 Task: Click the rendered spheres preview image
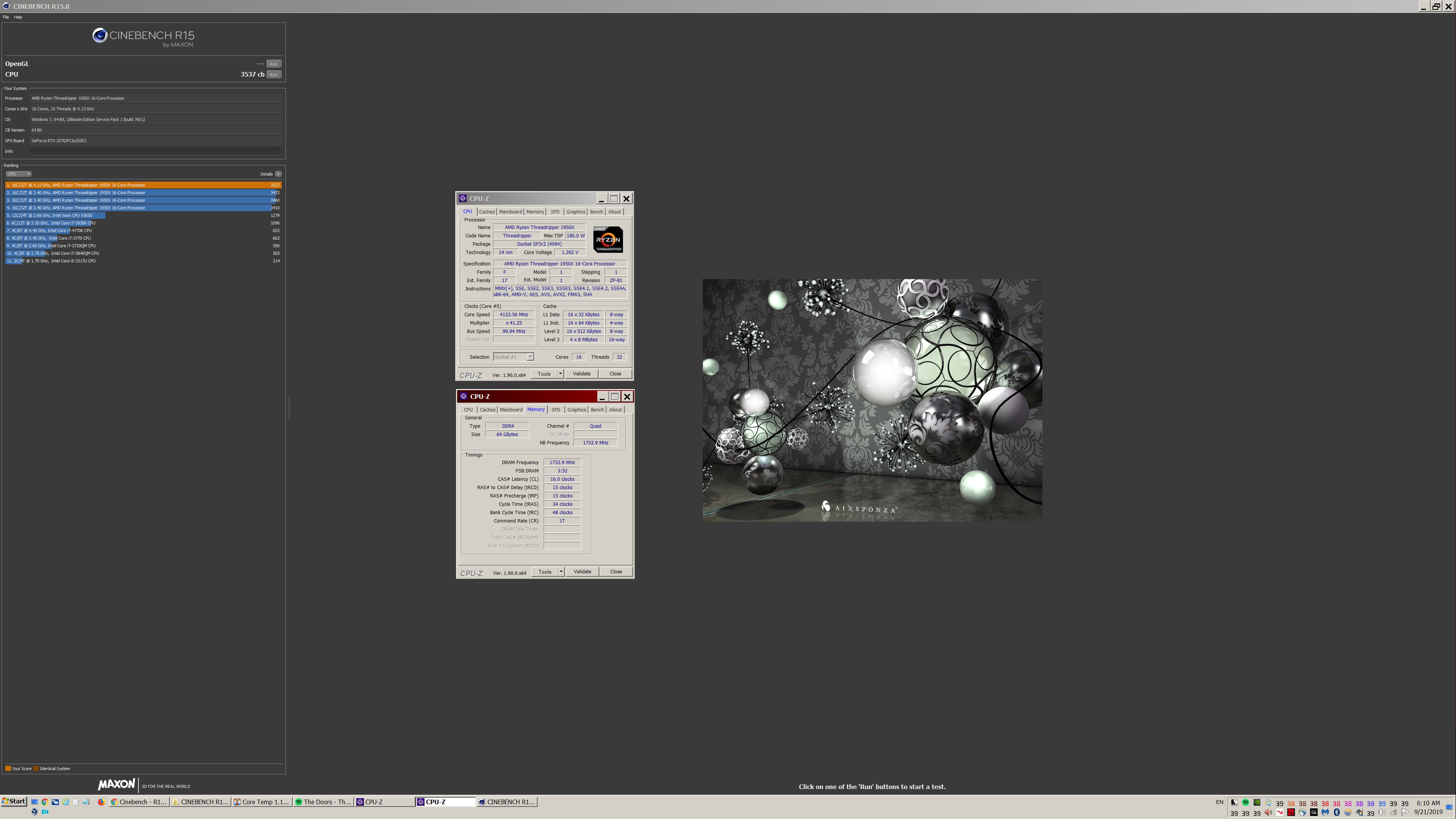click(x=872, y=400)
